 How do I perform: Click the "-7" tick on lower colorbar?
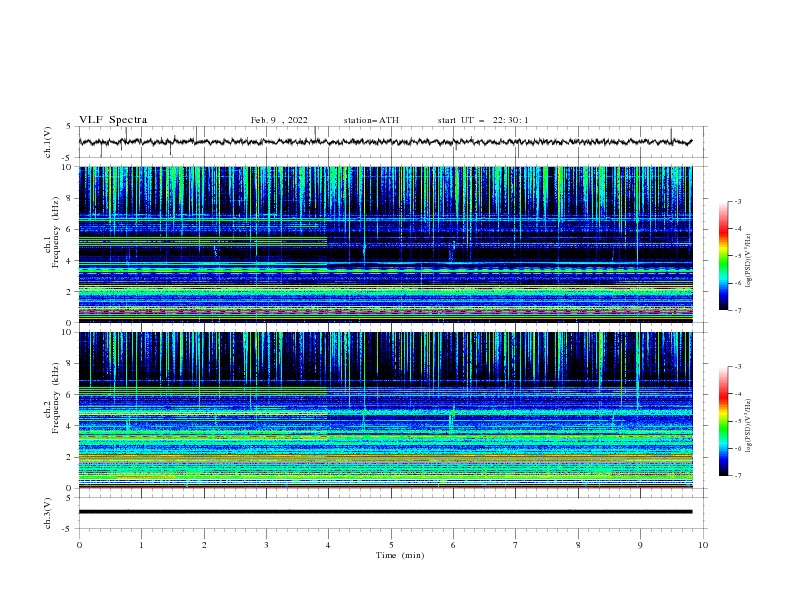click(x=738, y=476)
